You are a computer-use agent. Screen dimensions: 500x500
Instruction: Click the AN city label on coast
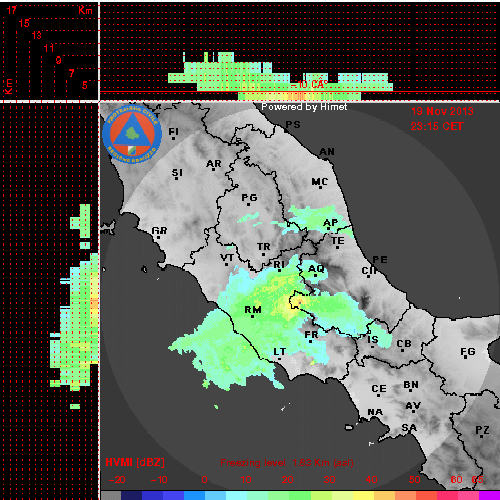click(327, 152)
